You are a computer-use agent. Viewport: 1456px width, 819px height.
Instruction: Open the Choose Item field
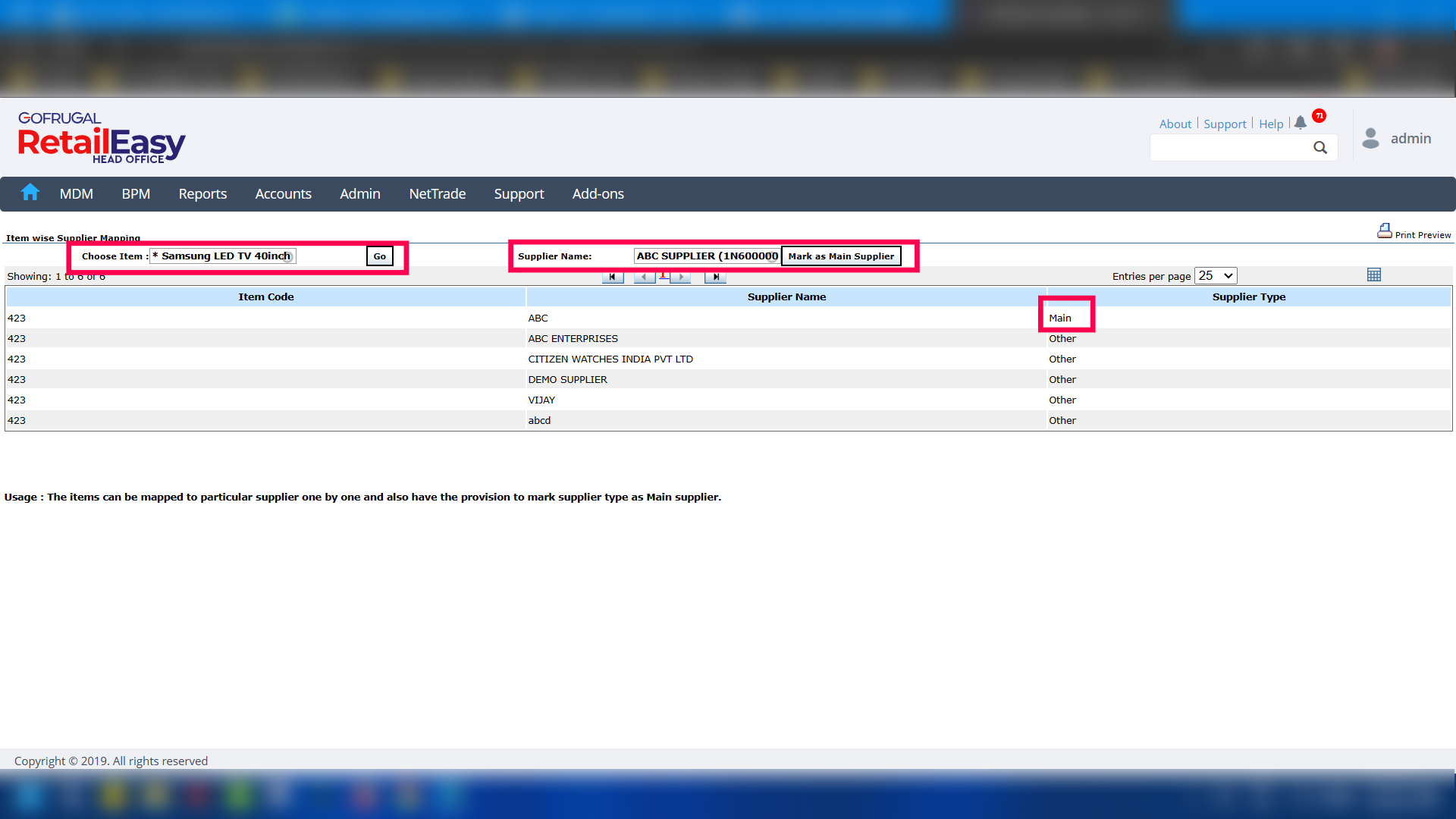pos(223,256)
